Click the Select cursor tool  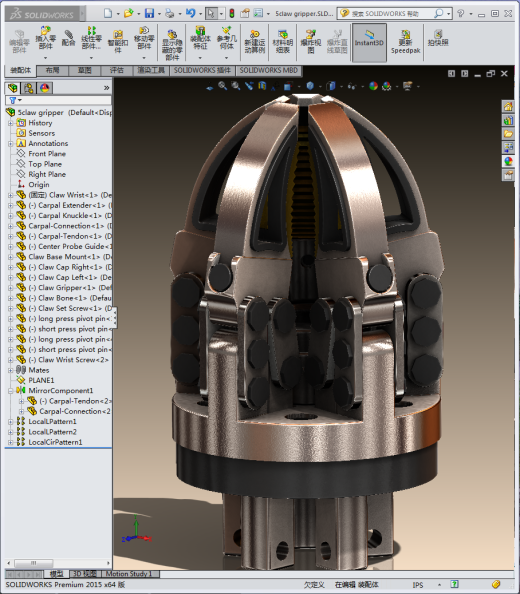click(x=211, y=14)
